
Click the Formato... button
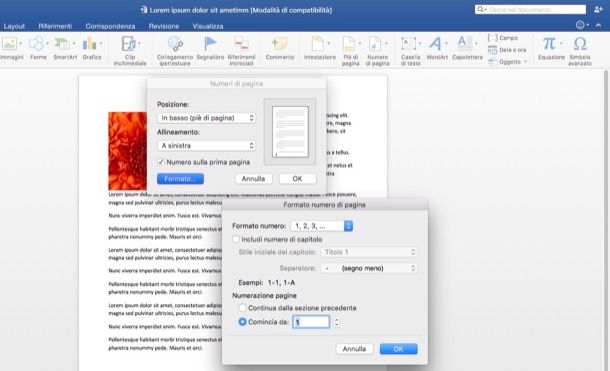(x=180, y=178)
